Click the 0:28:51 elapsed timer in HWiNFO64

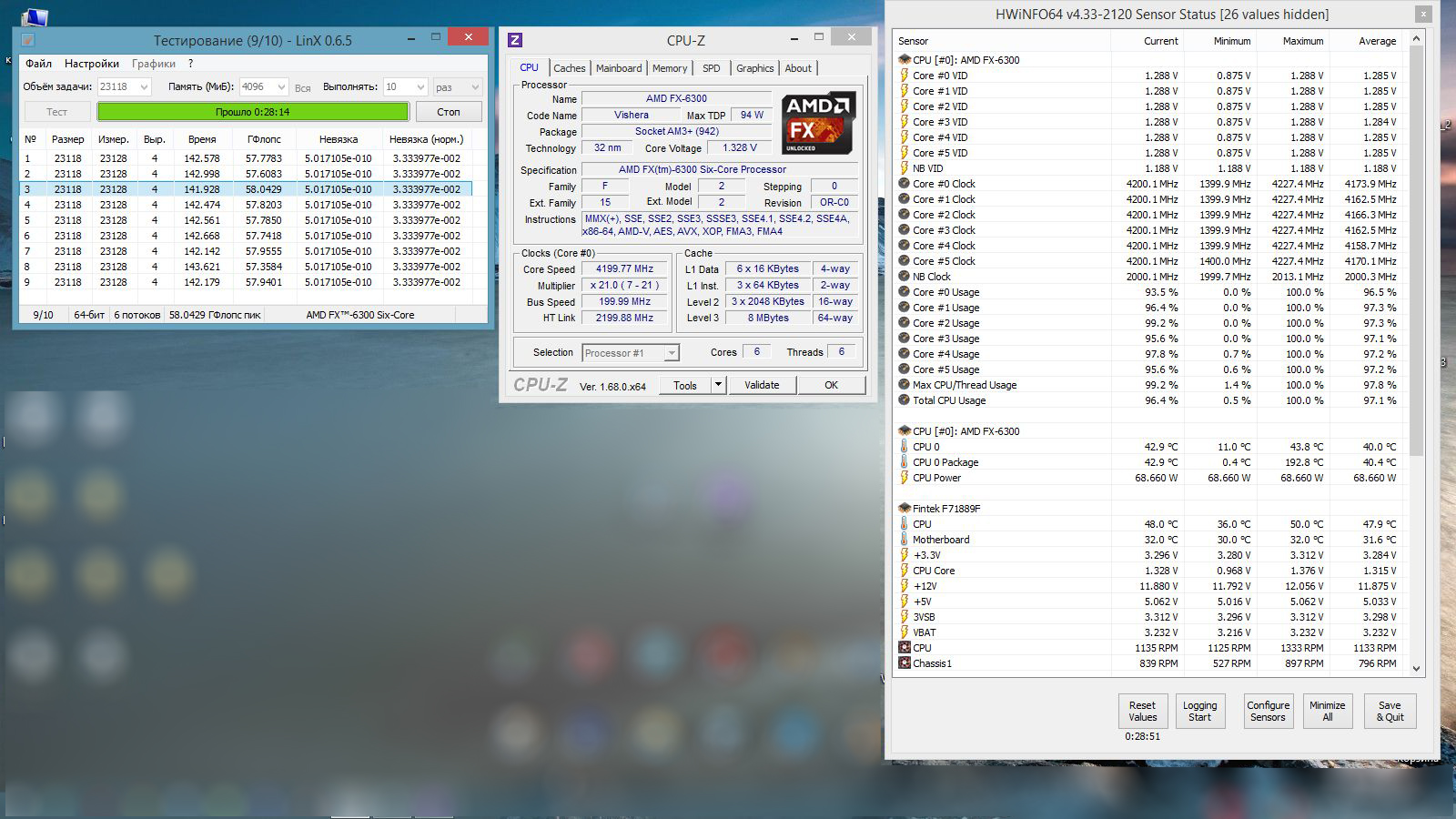tap(1142, 736)
